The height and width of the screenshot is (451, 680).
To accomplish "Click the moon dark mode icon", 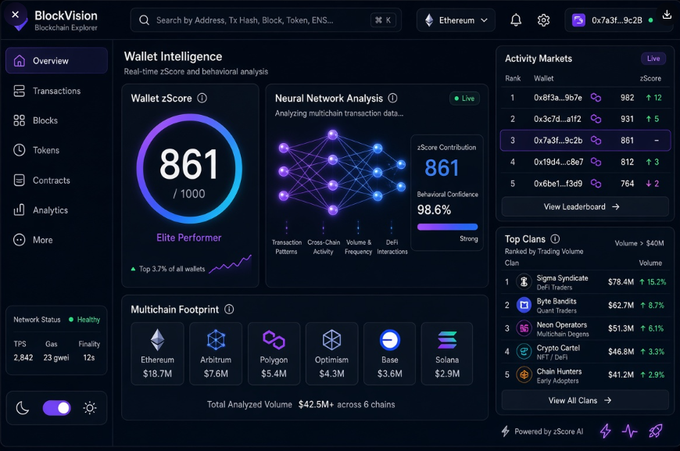I will tap(23, 408).
